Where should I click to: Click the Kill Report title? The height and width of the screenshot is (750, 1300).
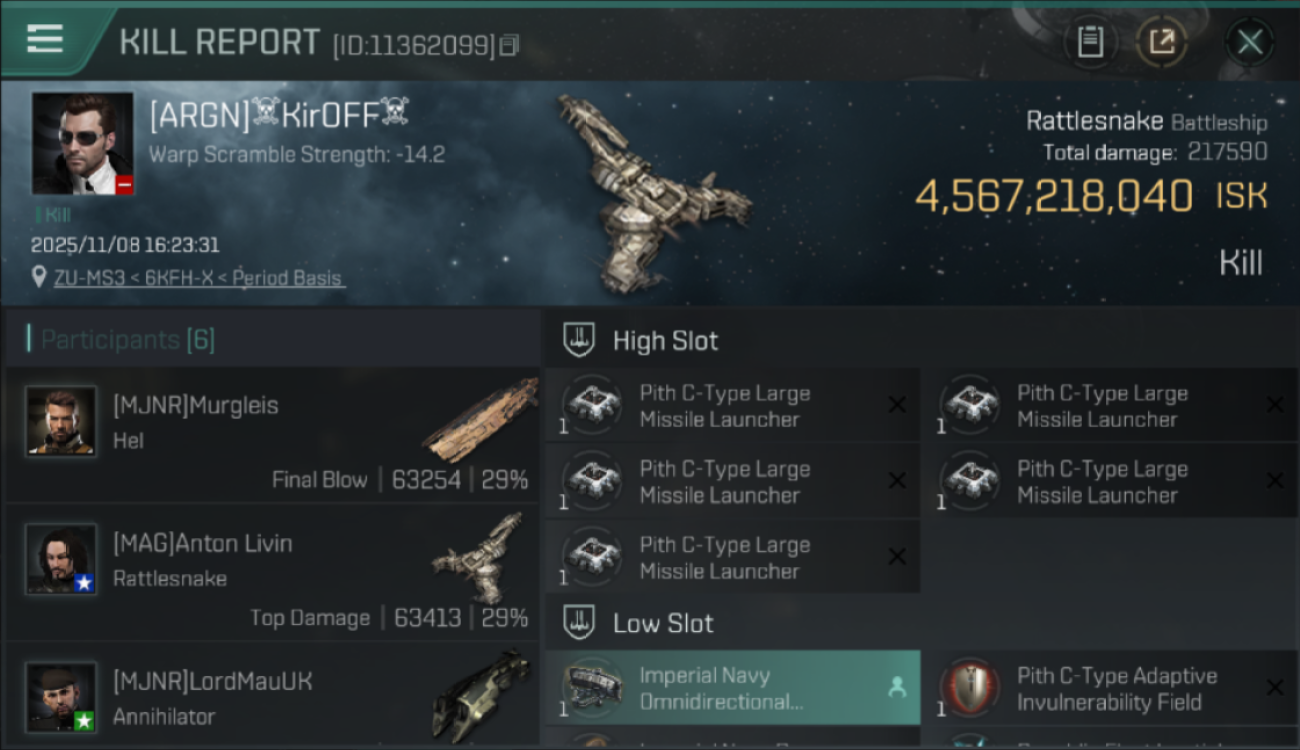(220, 42)
